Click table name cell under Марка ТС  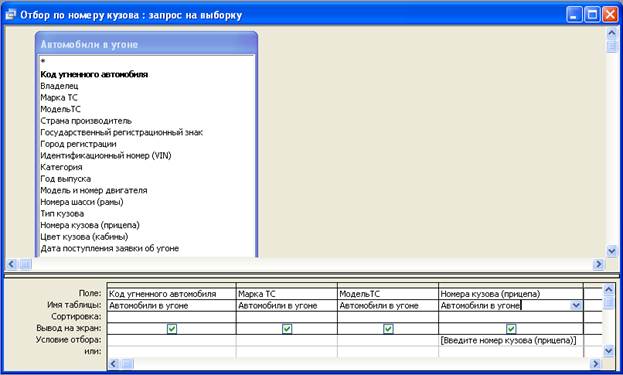tap(286, 305)
